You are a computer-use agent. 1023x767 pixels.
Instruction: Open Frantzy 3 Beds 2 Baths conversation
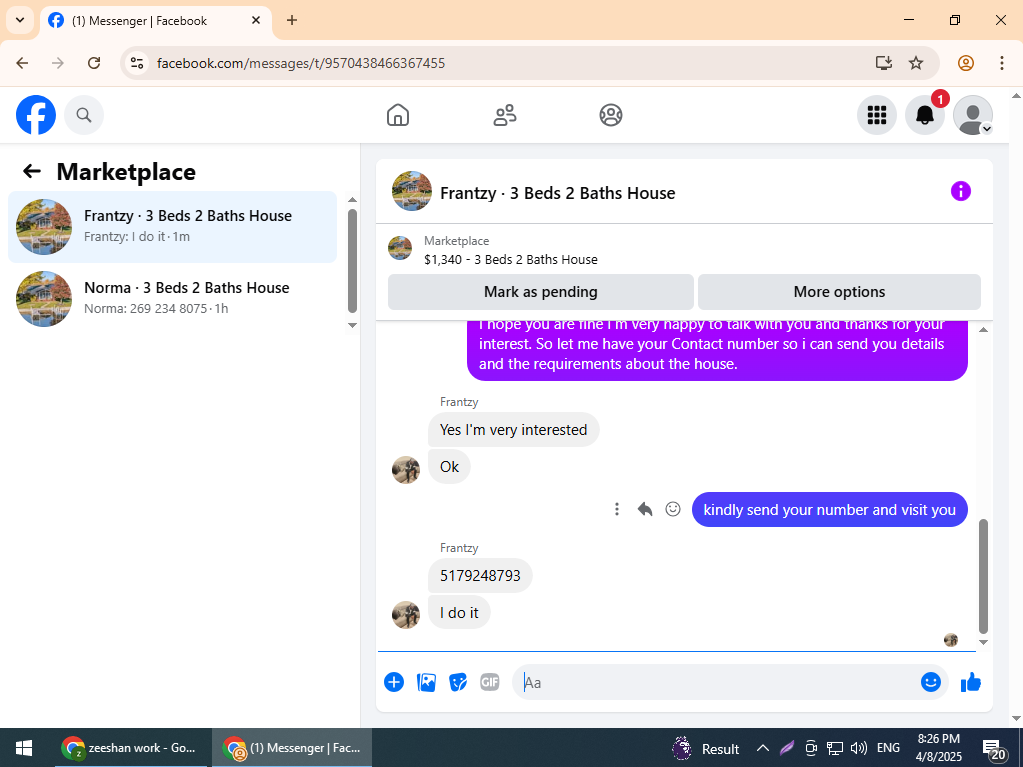point(172,226)
